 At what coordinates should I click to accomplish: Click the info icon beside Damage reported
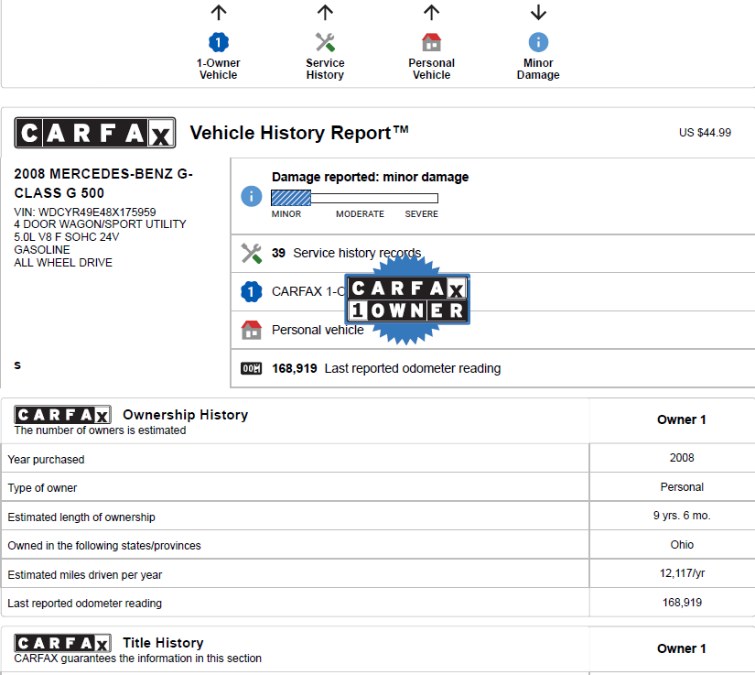click(x=251, y=196)
